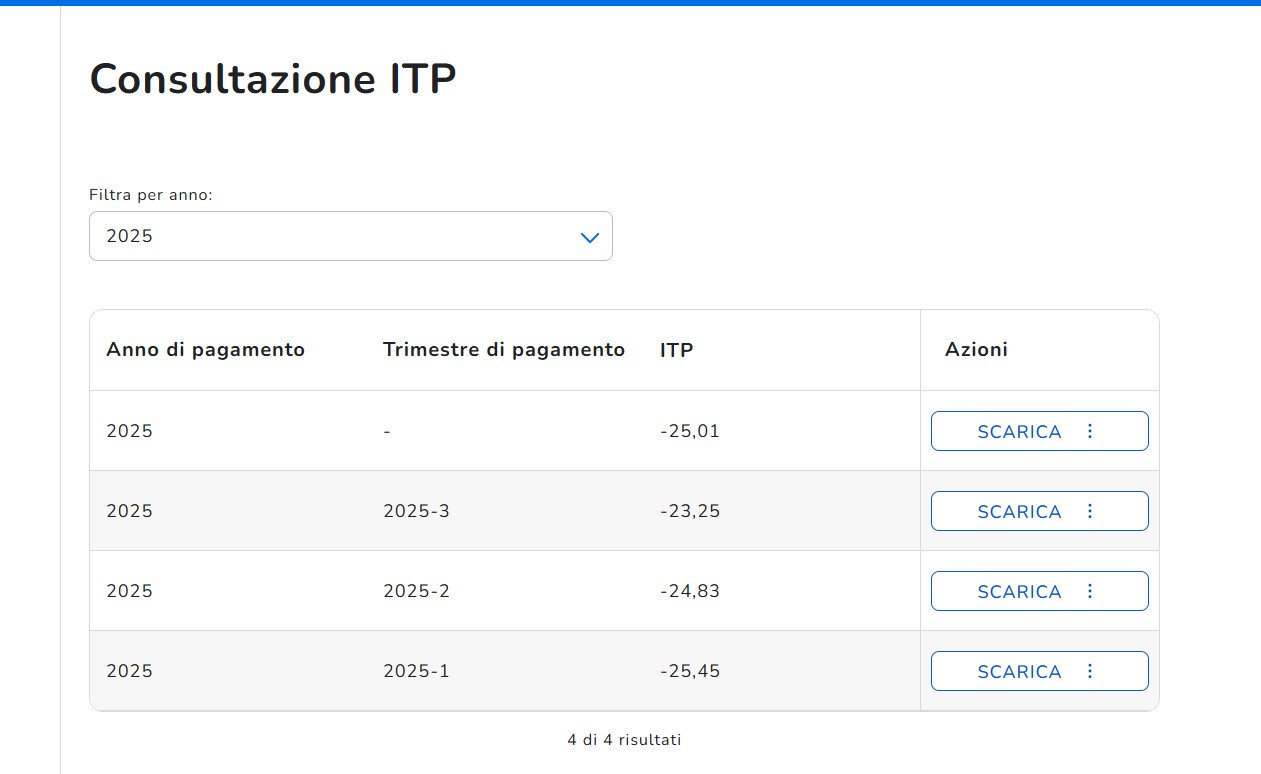1261x774 pixels.
Task: Click three-dot menu icon in 2025-3 row
Action: pos(1090,511)
